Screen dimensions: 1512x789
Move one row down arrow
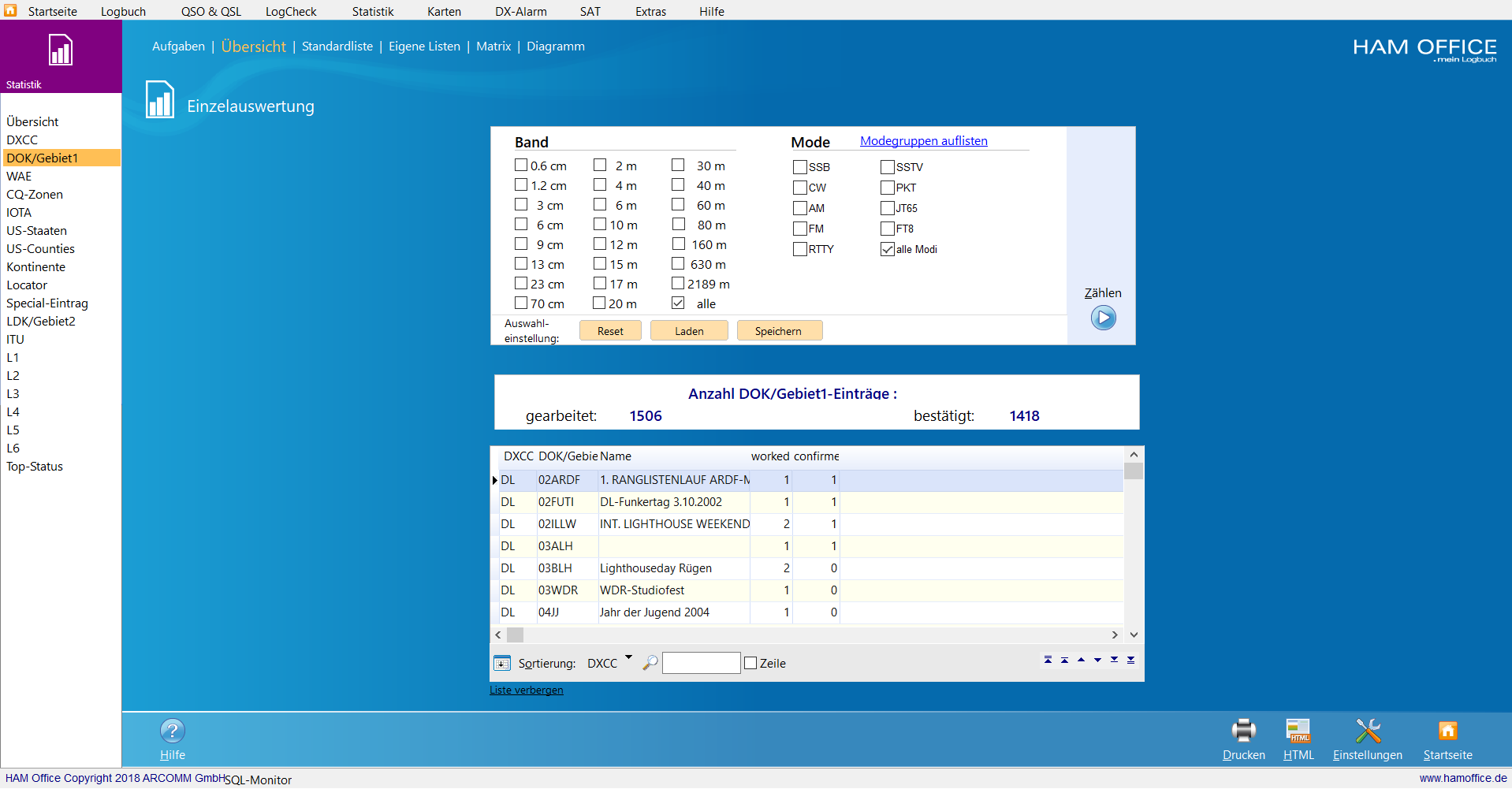(x=1097, y=660)
